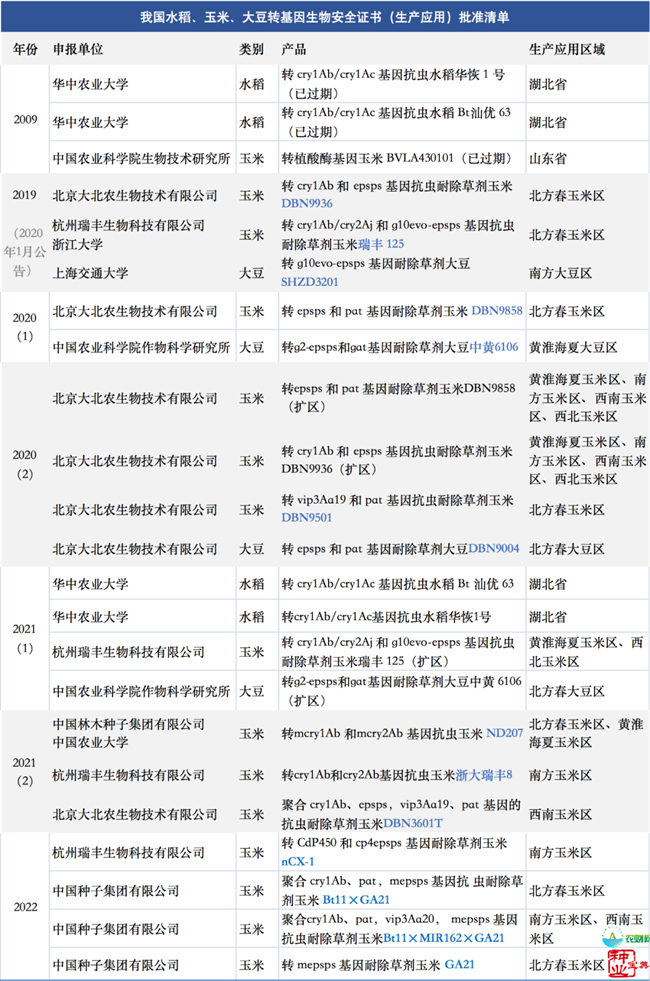This screenshot has width=650, height=981.
Task: Open the standalone GA21 link in last row
Action: (x=460, y=965)
